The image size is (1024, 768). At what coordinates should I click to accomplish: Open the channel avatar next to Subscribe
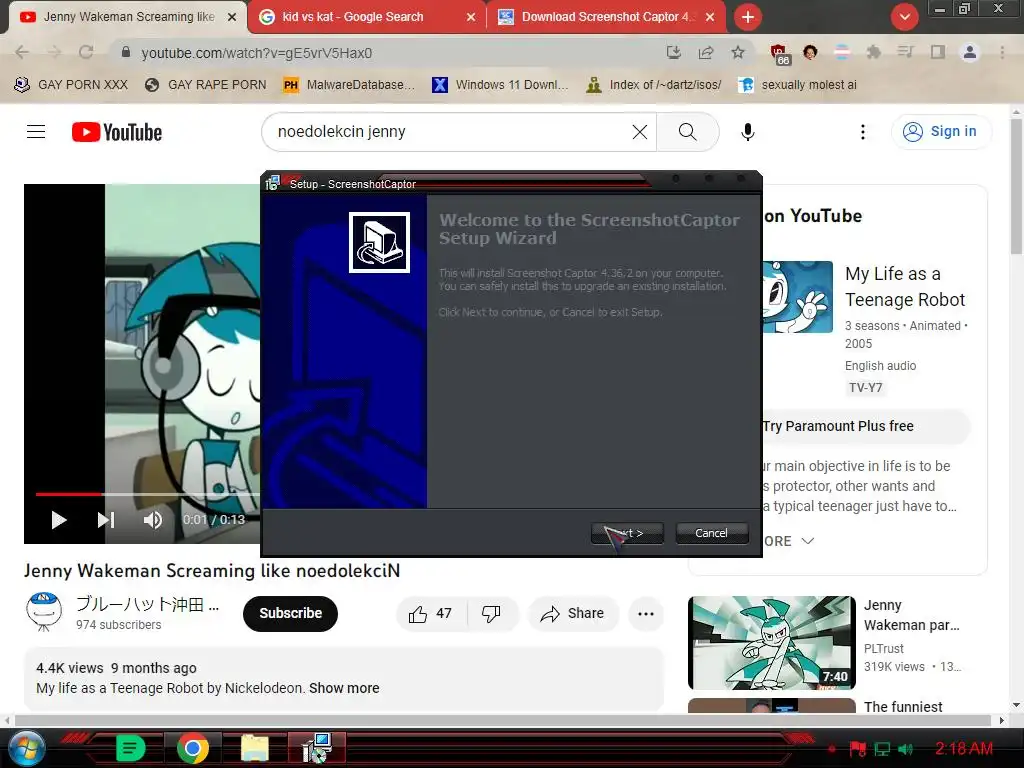point(44,612)
